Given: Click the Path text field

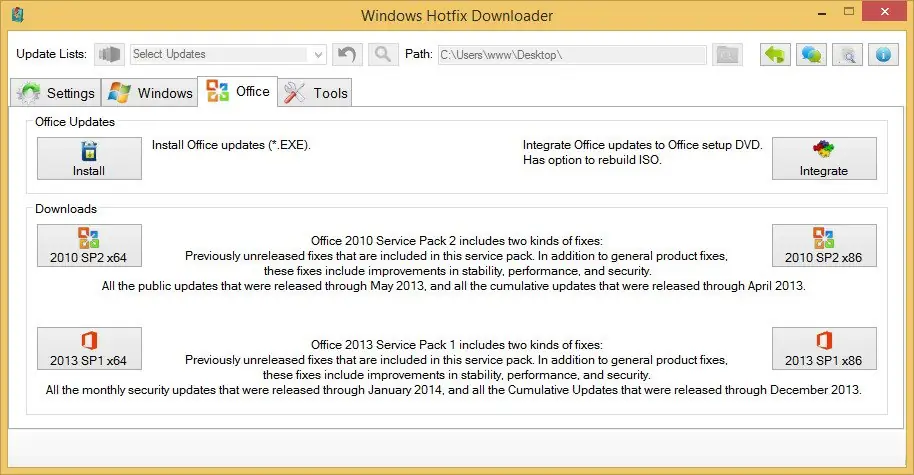Looking at the screenshot, I should click(571, 54).
